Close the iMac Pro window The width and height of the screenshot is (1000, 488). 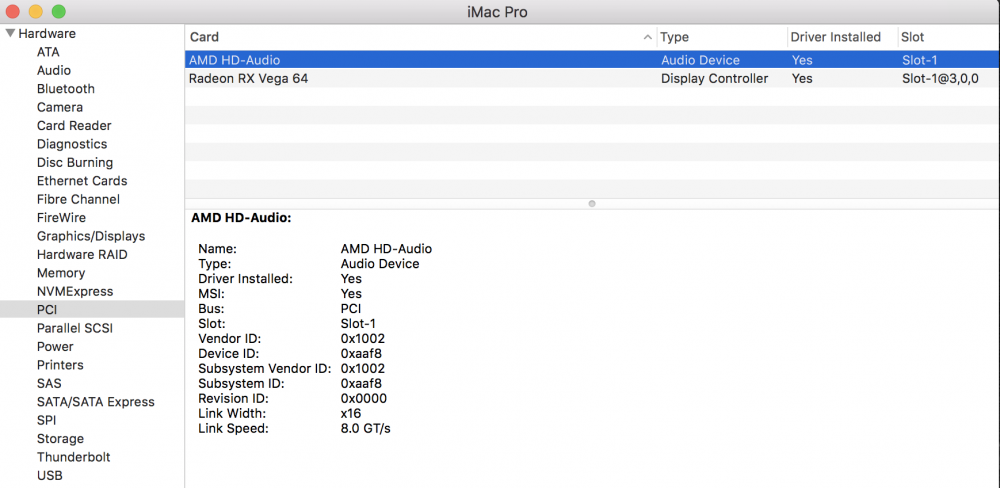click(x=13, y=11)
